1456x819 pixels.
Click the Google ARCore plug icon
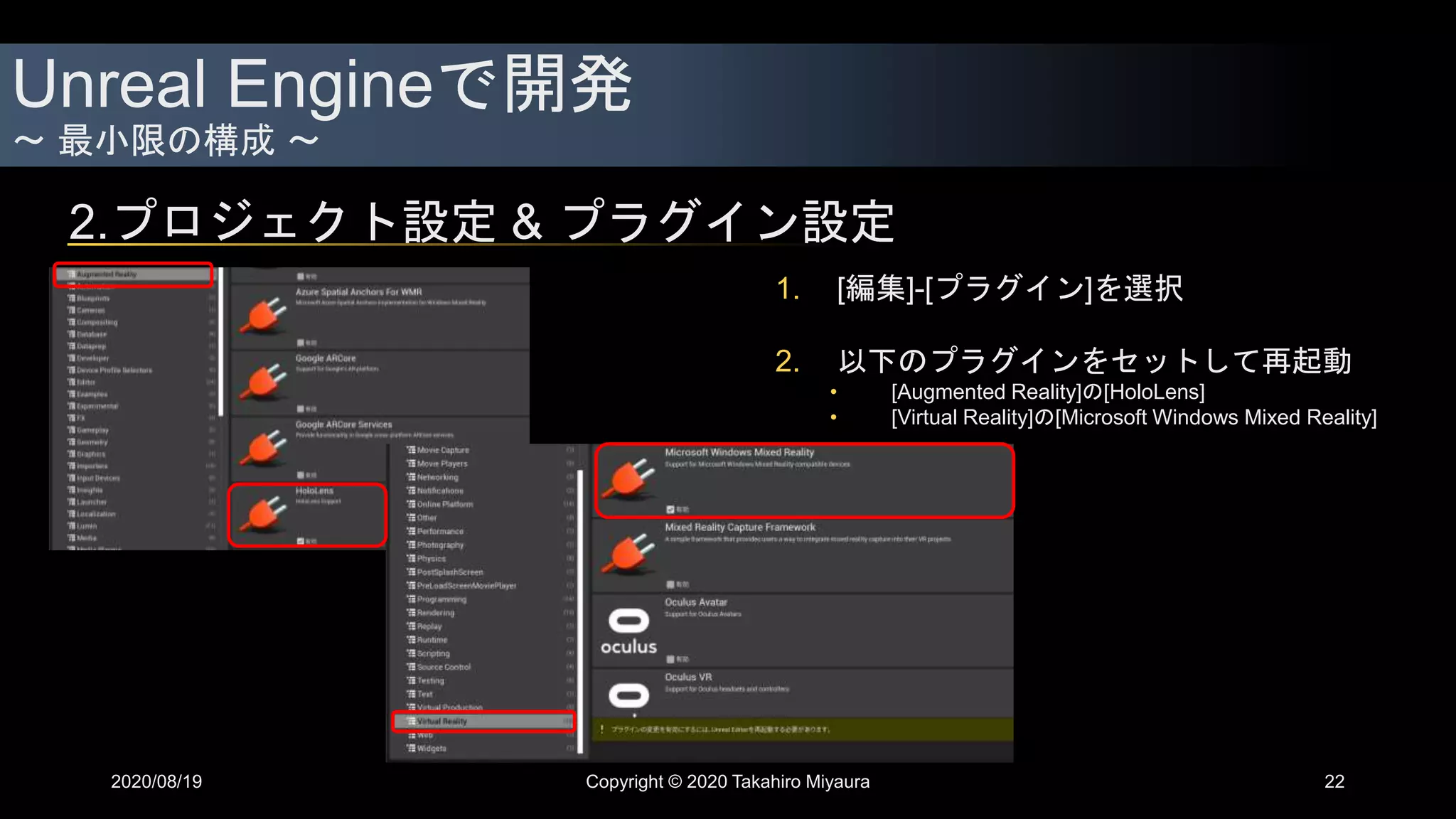(263, 381)
